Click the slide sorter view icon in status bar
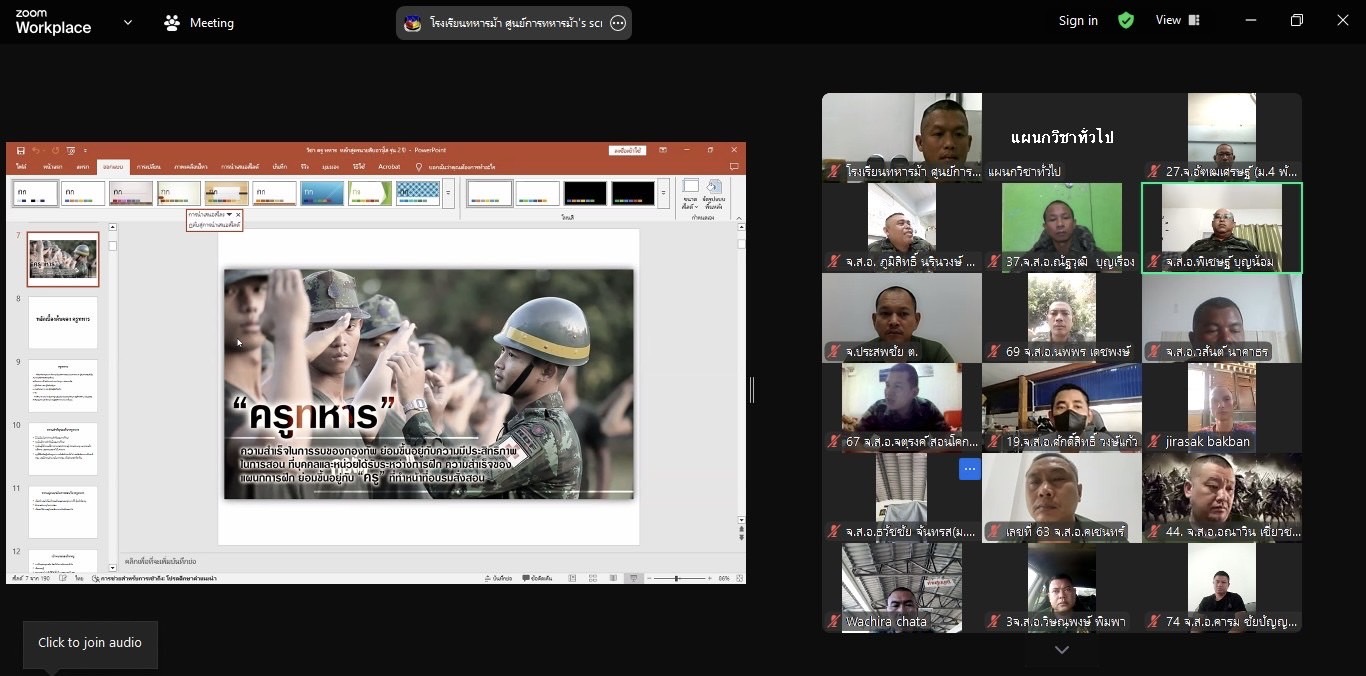Viewport: 1366px width, 676px height. point(593,578)
